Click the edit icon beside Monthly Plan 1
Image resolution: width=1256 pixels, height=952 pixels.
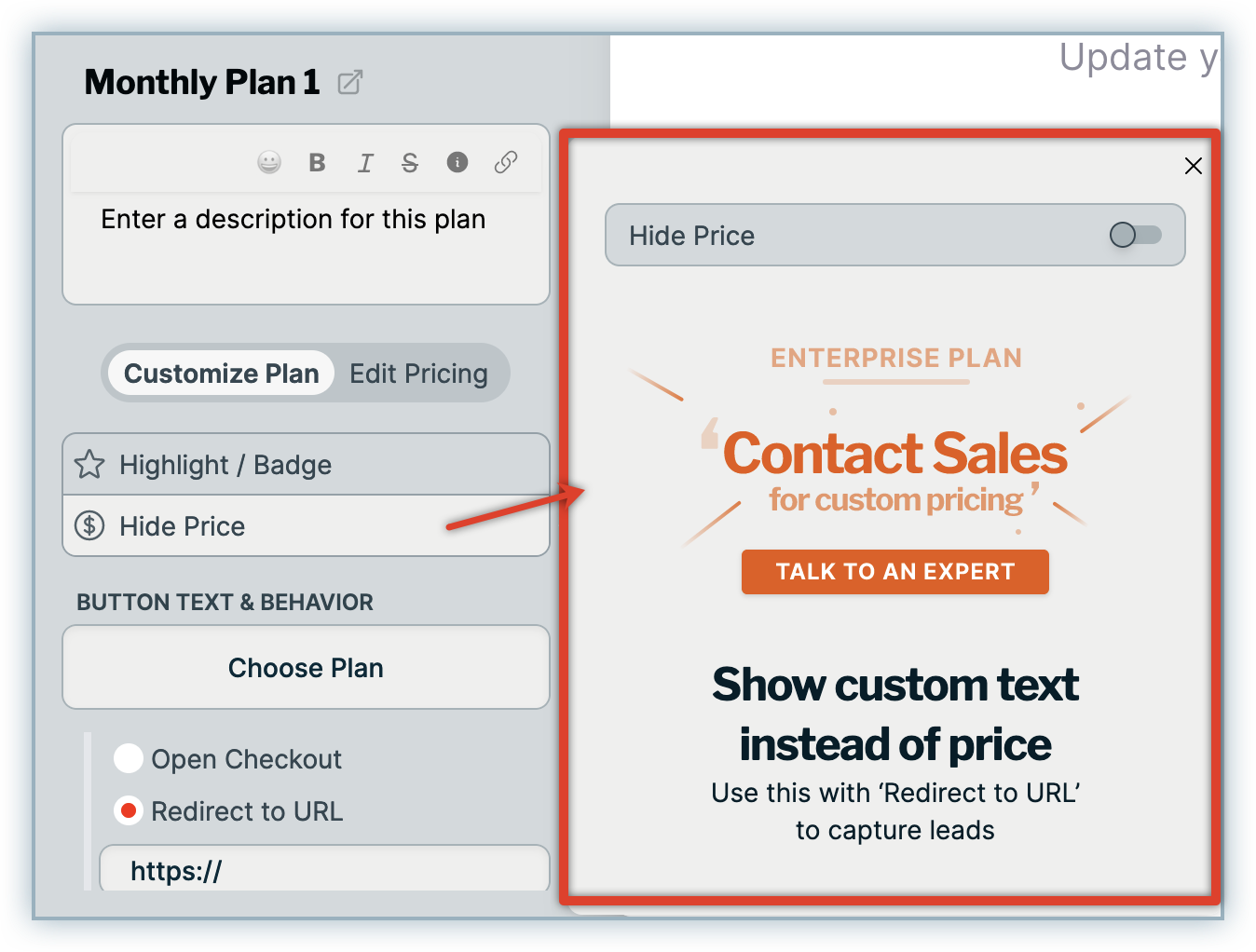coord(350,83)
